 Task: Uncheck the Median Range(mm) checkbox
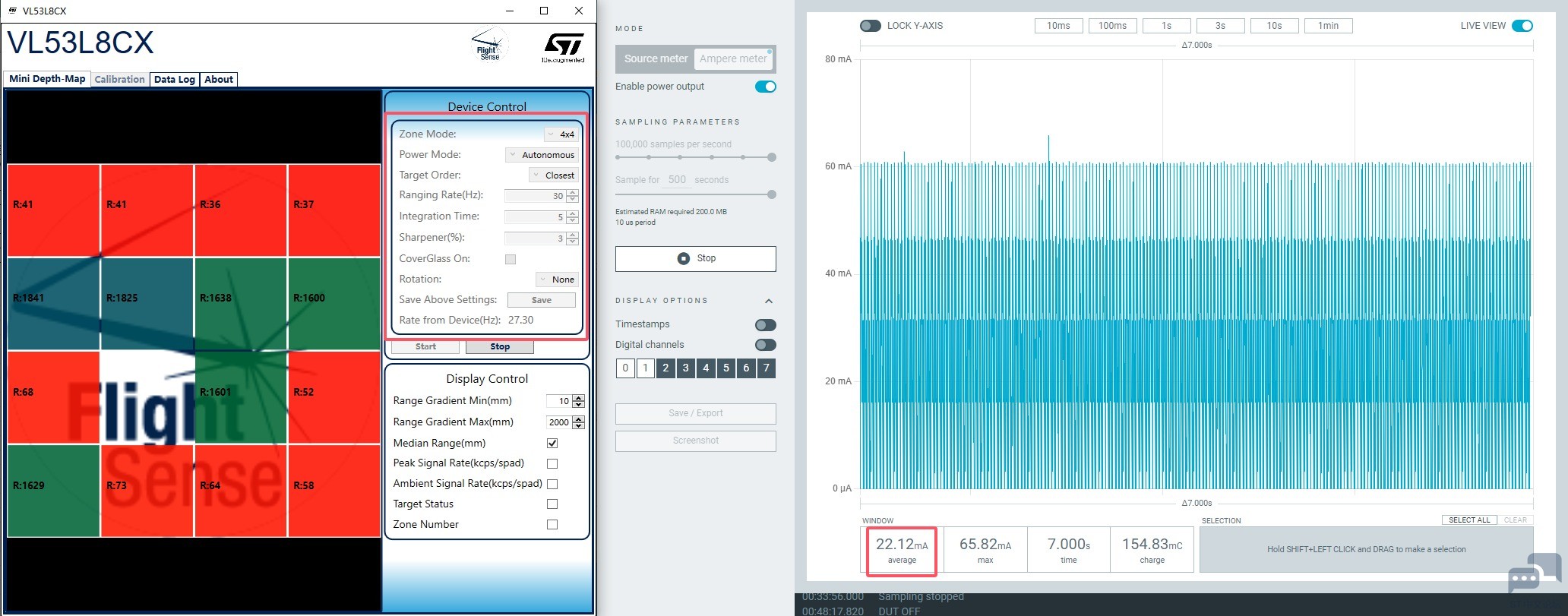552,444
